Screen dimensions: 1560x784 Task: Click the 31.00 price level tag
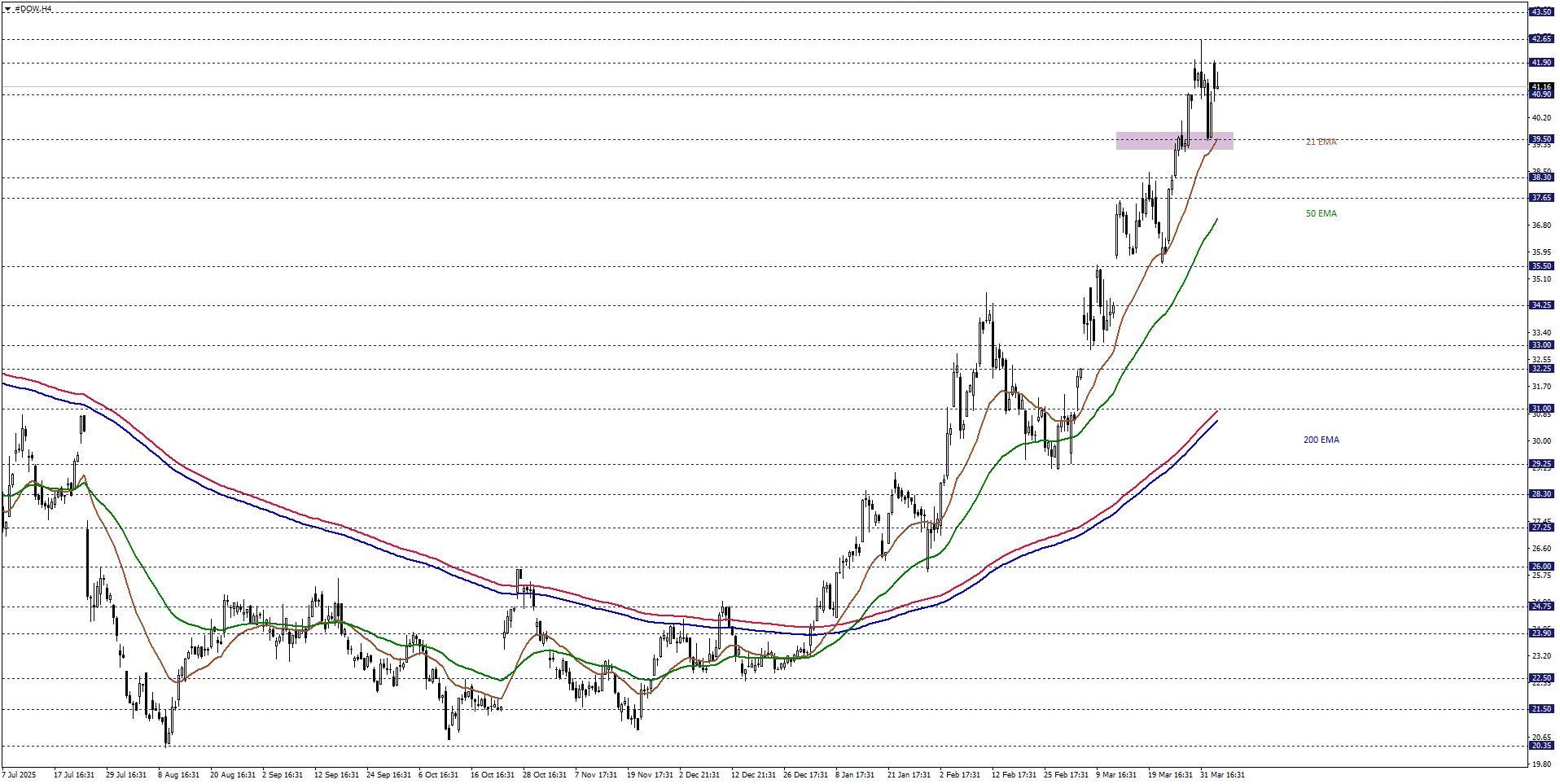pyautogui.click(x=1541, y=409)
